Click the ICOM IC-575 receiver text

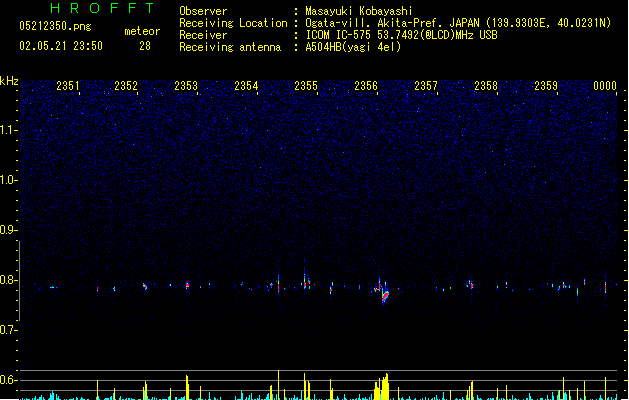(x=338, y=35)
